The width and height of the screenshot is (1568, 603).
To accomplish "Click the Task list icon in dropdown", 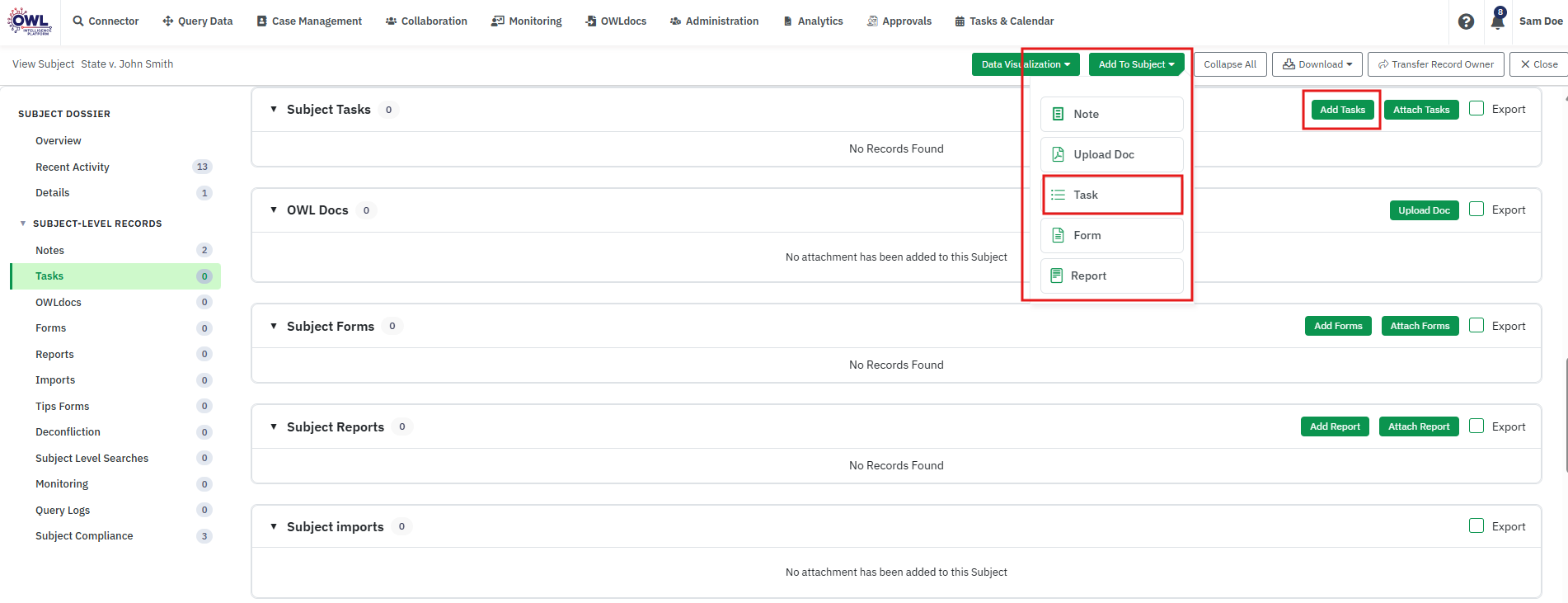I will (x=1058, y=195).
